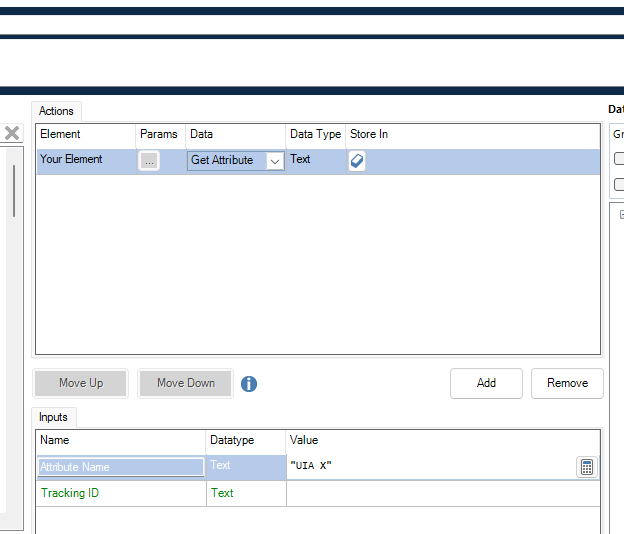This screenshot has height=534, width=624.
Task: Toggle the first checkbox in the right panel
Action: (619, 158)
